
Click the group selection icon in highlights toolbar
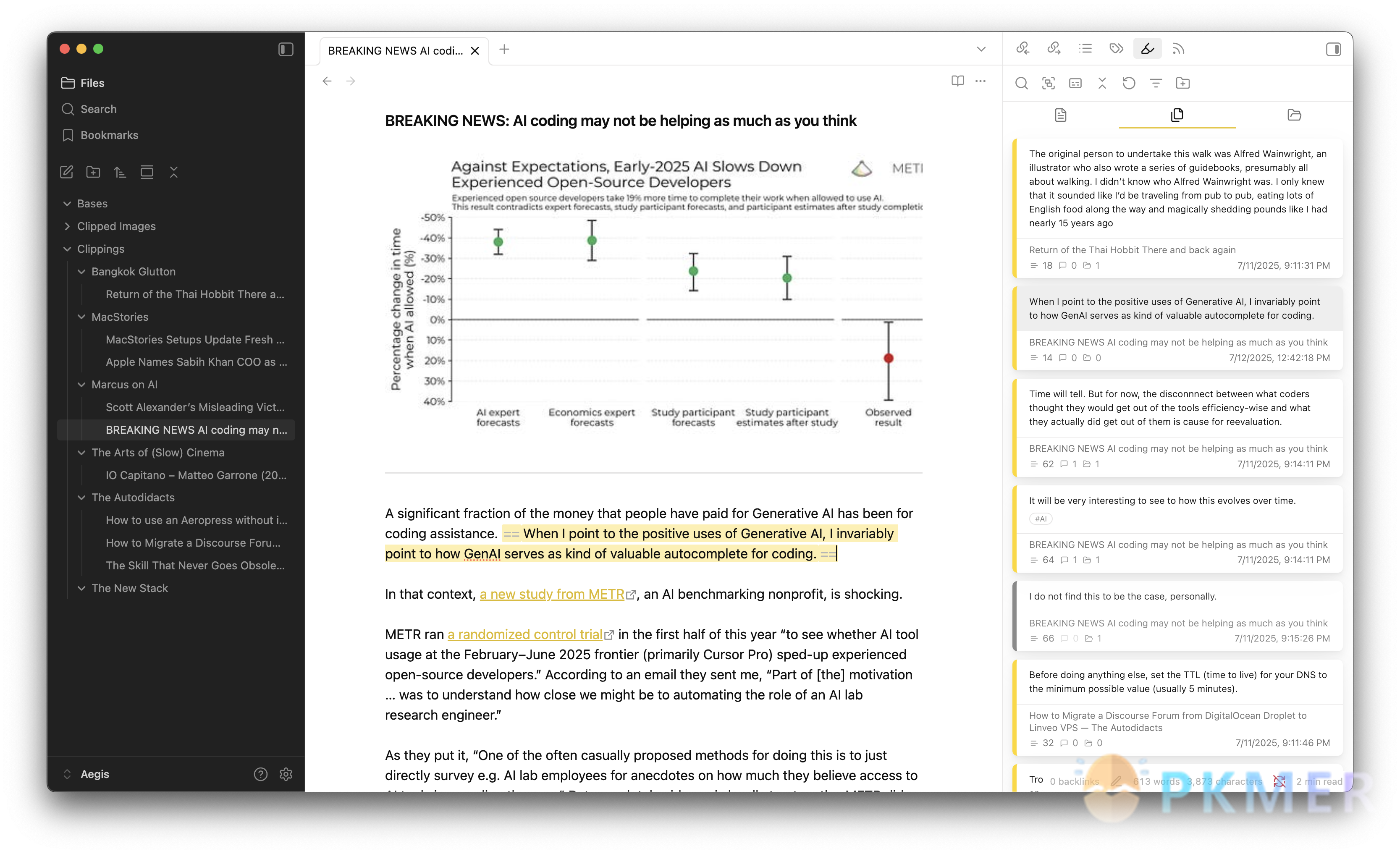coord(1048,84)
